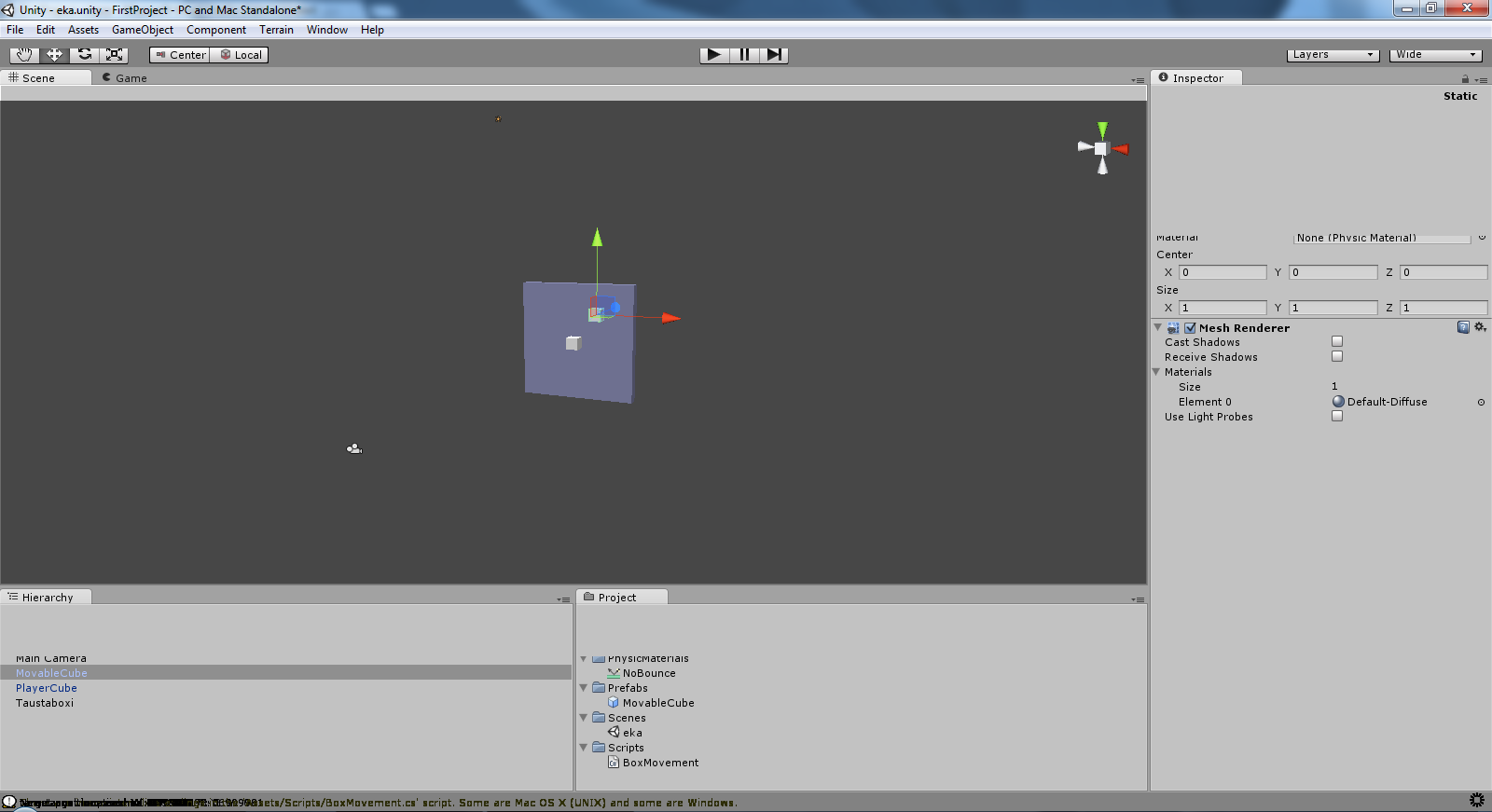This screenshot has width=1492, height=812.
Task: Click the small white cube in the scene
Action: click(573, 343)
